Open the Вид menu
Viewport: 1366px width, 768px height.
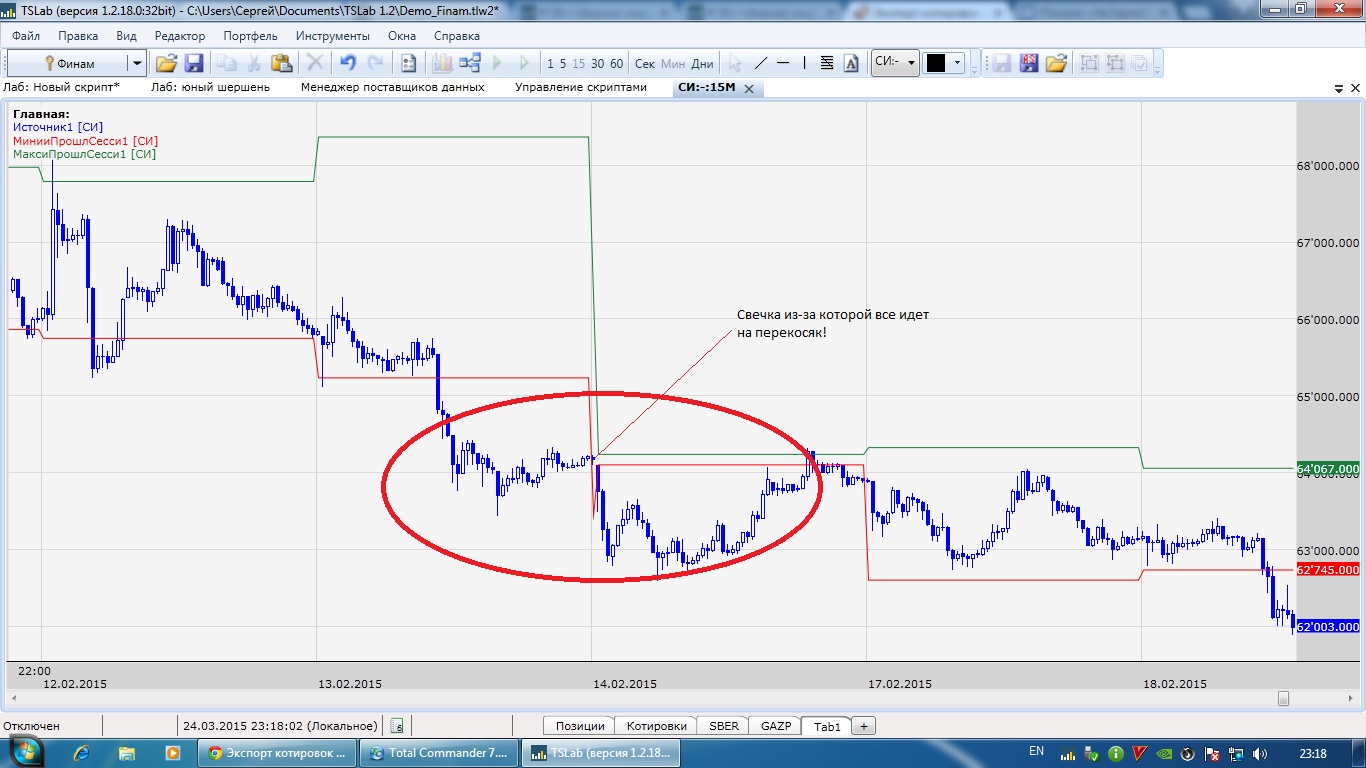tap(126, 36)
